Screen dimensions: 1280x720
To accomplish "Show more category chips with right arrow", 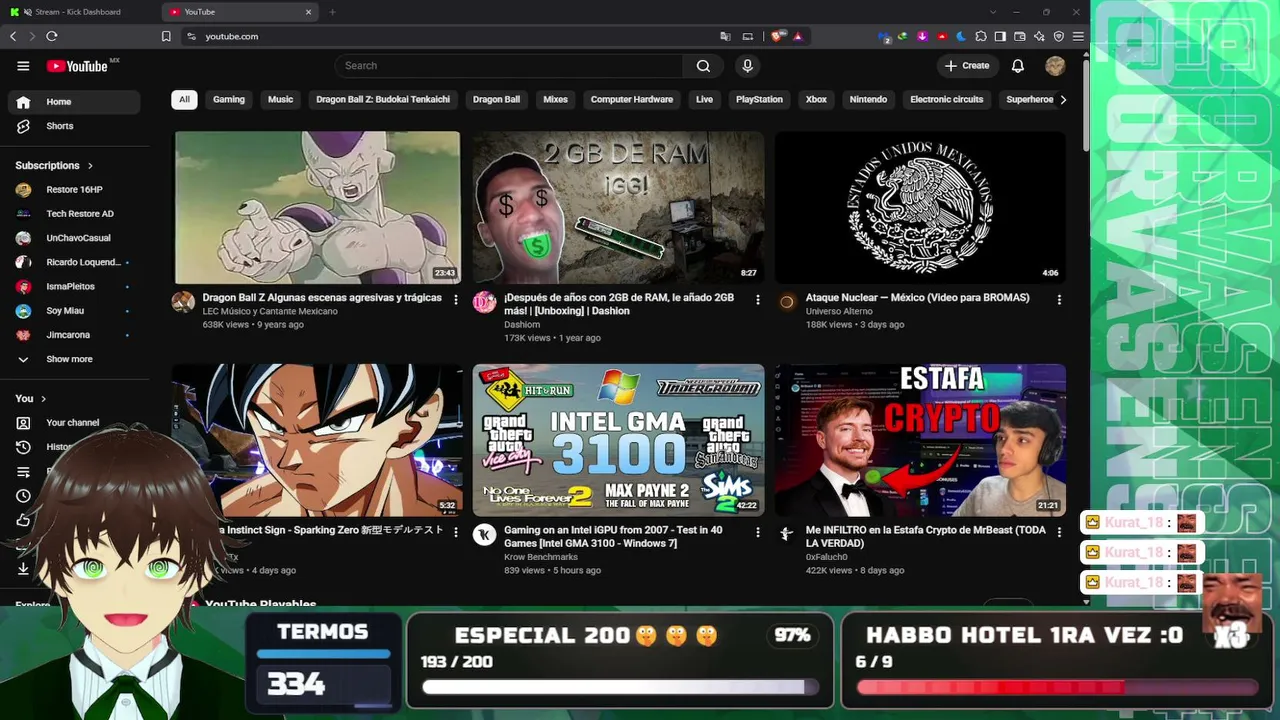I will 1062,100.
